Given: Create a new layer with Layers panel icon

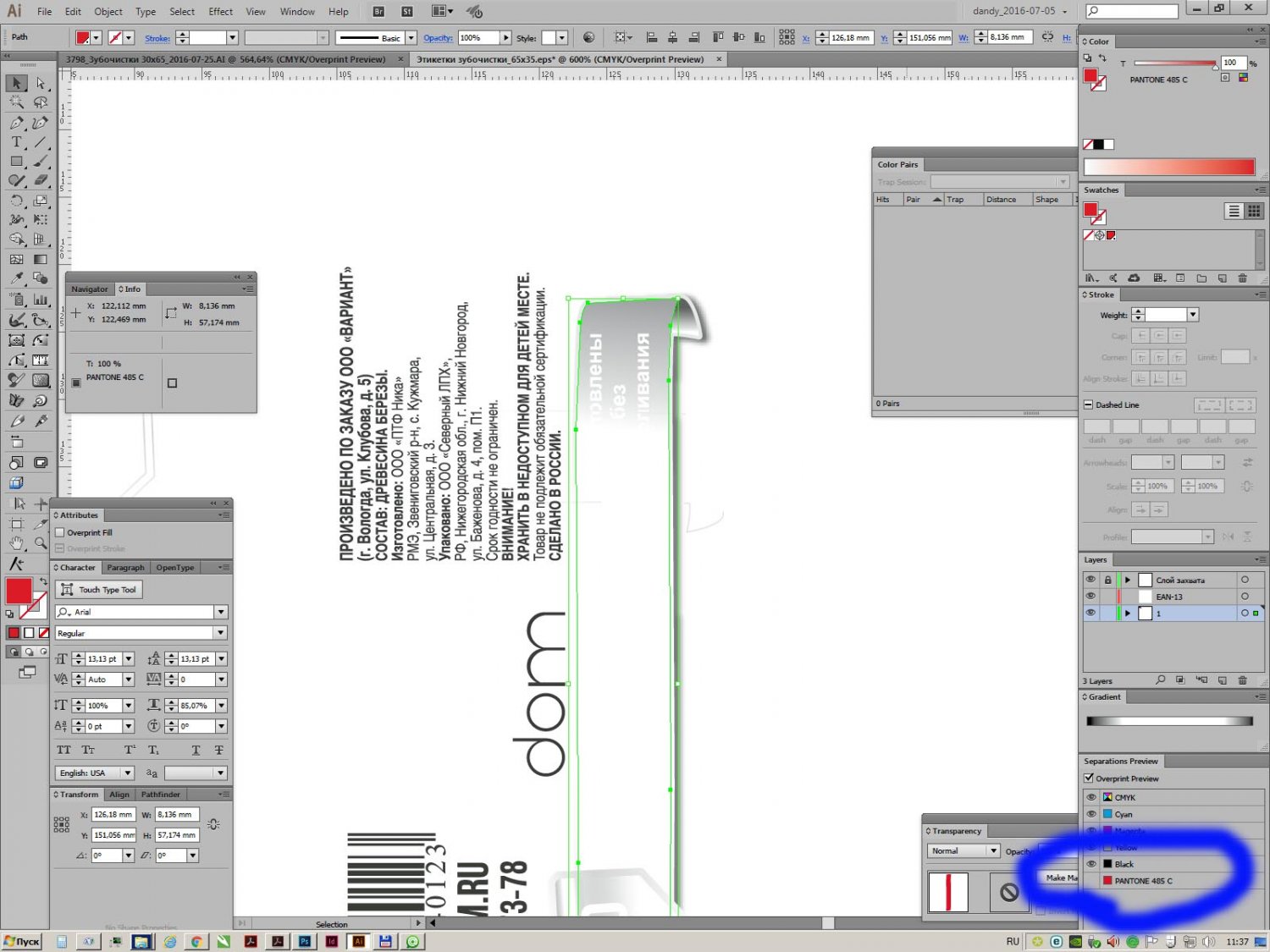Looking at the screenshot, I should tap(1222, 680).
